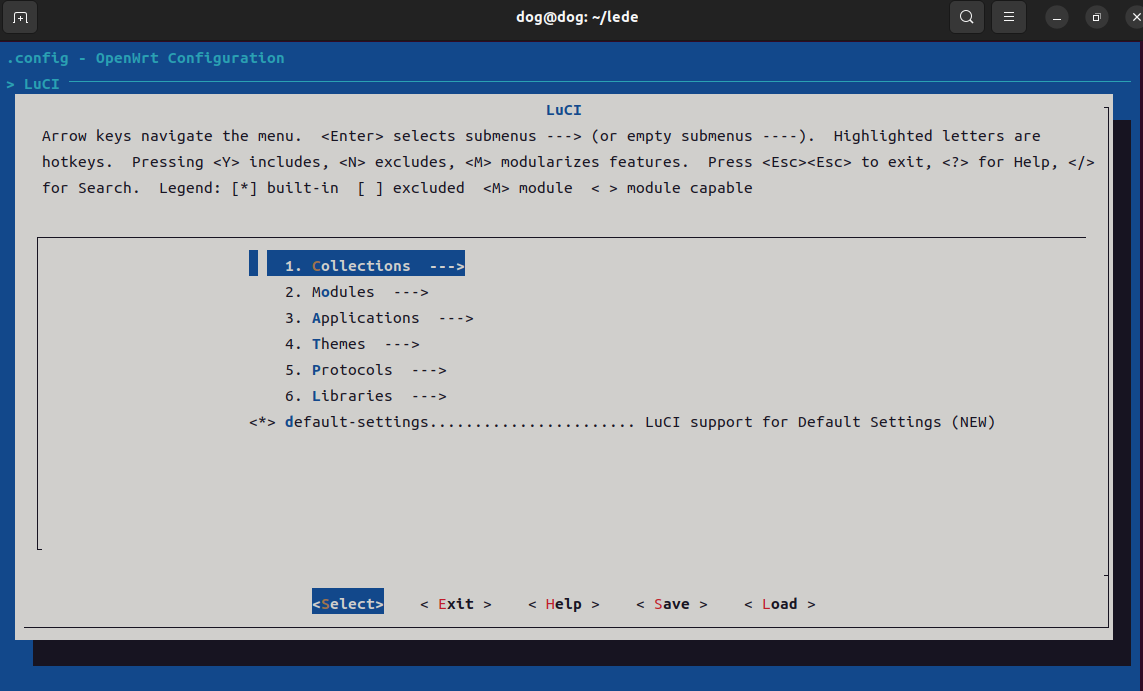This screenshot has width=1143, height=691.
Task: Click the Save button
Action: coord(671,604)
